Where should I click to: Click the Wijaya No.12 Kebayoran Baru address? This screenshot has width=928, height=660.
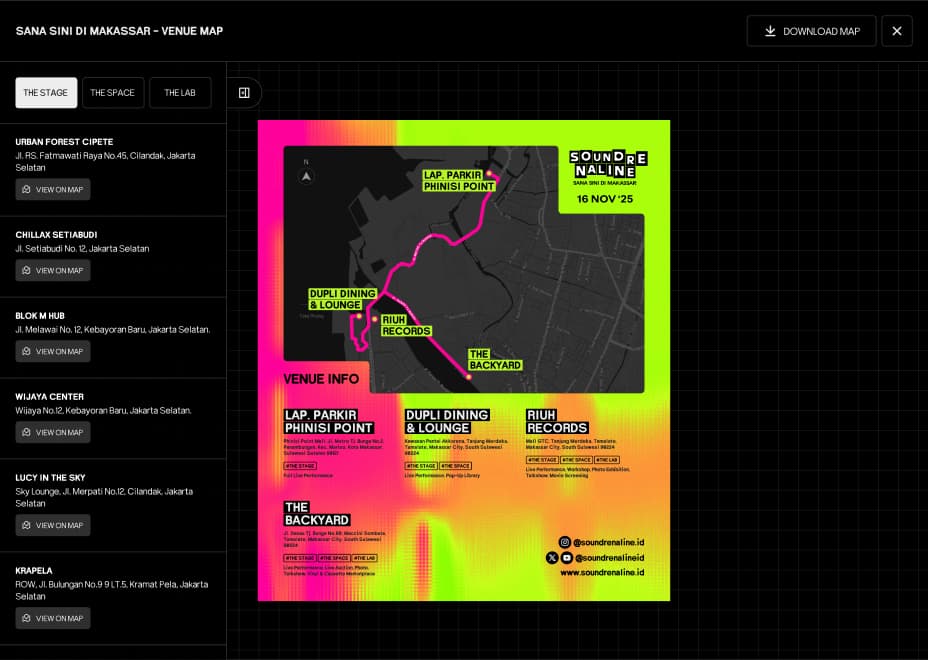(103, 411)
